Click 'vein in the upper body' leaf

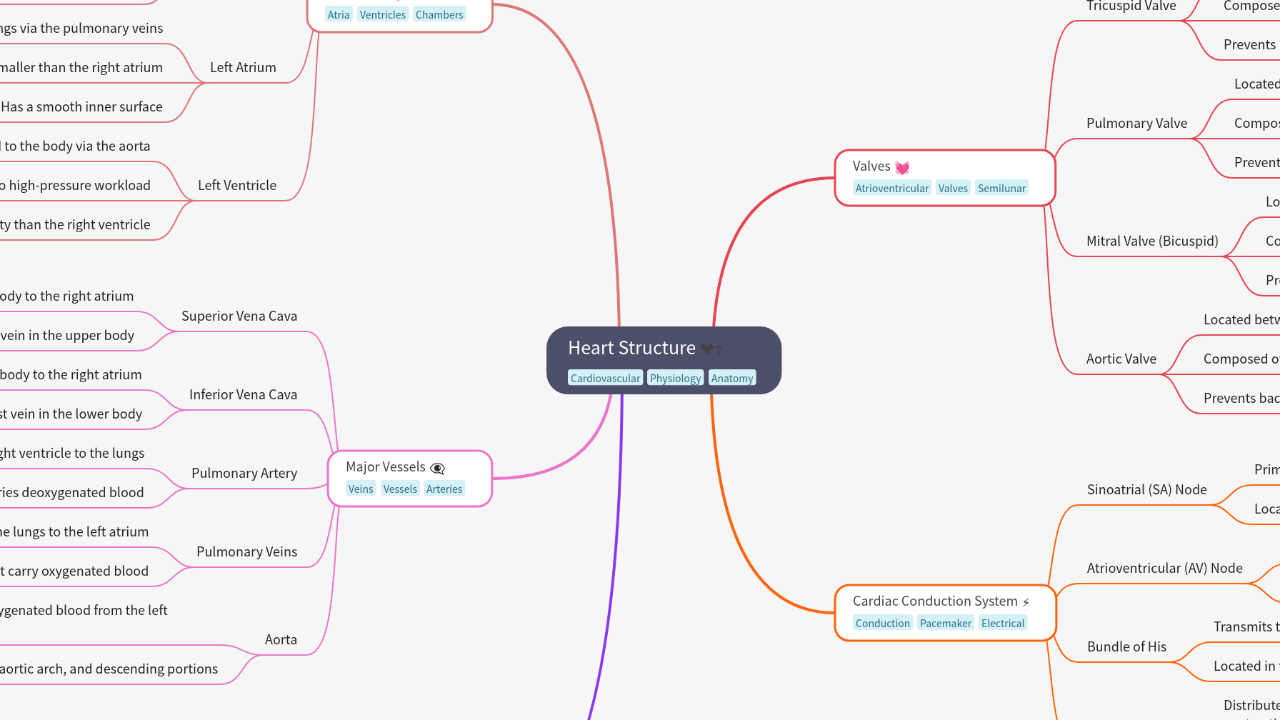67,335
